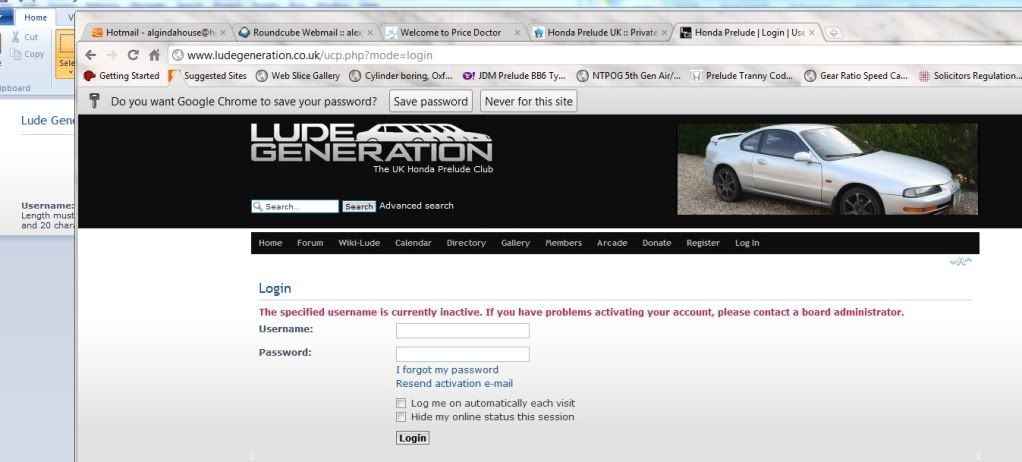
Task: Submit the form with Login button
Action: coord(413,438)
